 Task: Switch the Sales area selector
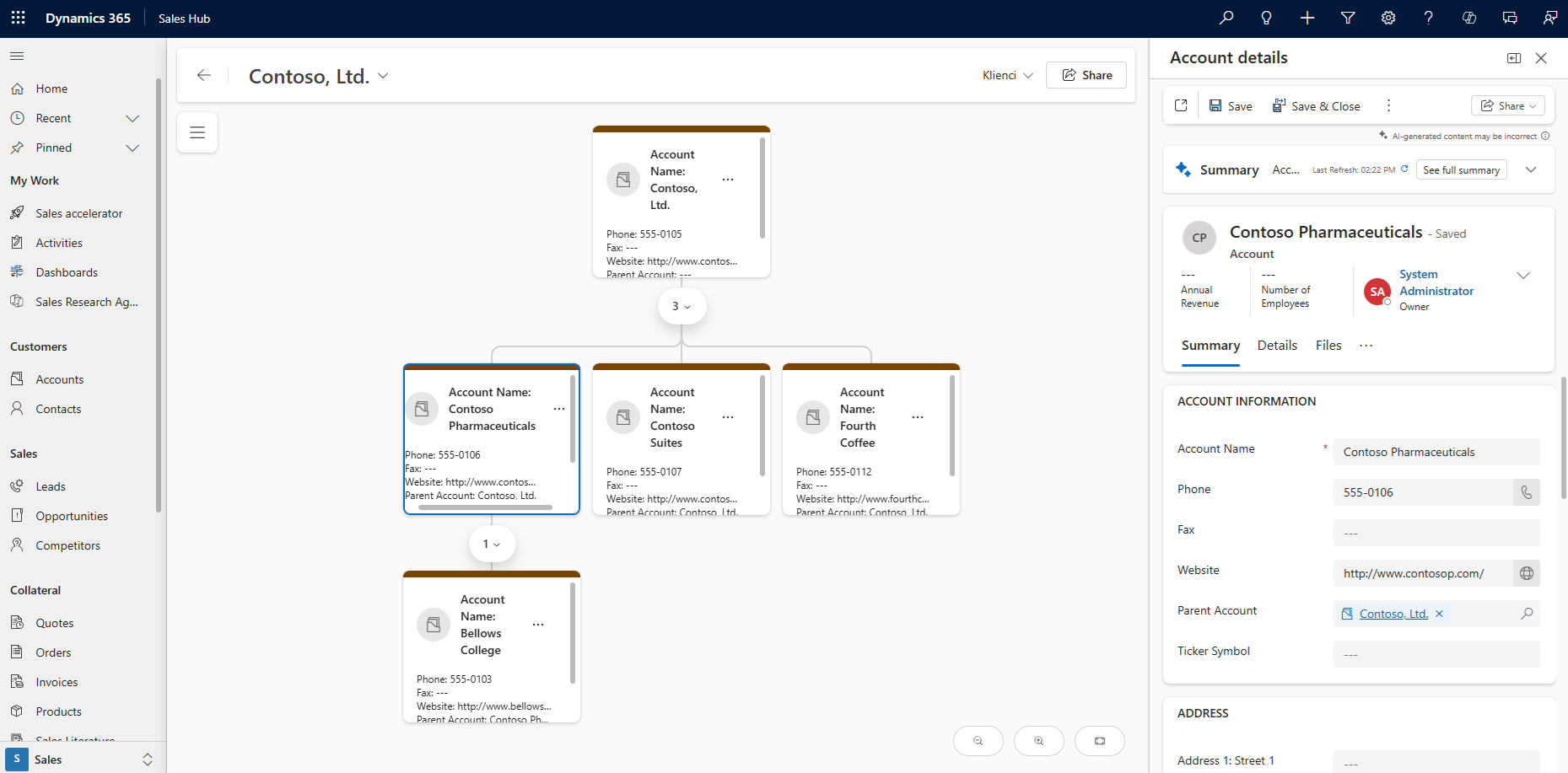pyautogui.click(x=82, y=760)
